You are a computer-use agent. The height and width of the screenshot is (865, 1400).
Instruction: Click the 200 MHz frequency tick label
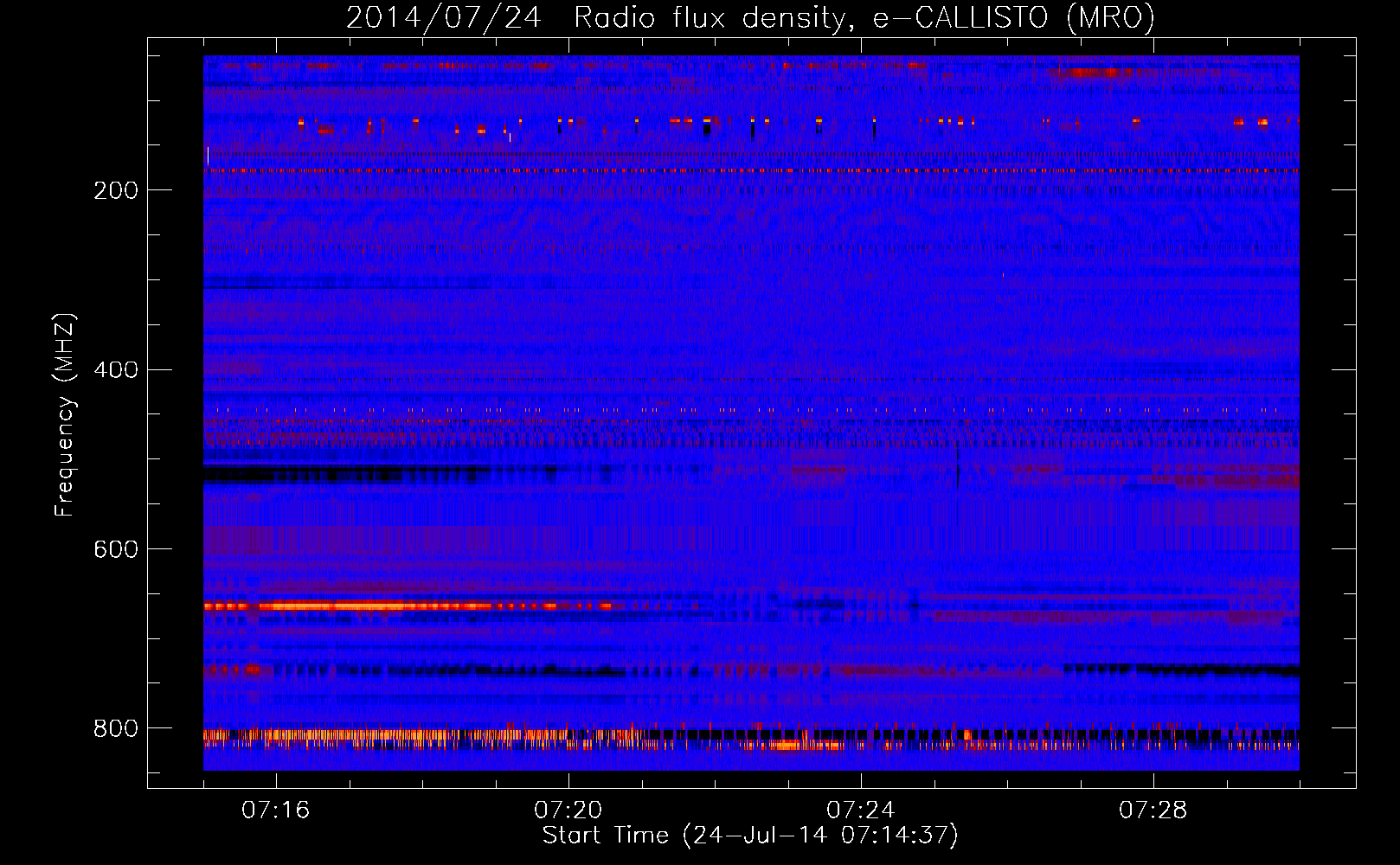click(116, 190)
